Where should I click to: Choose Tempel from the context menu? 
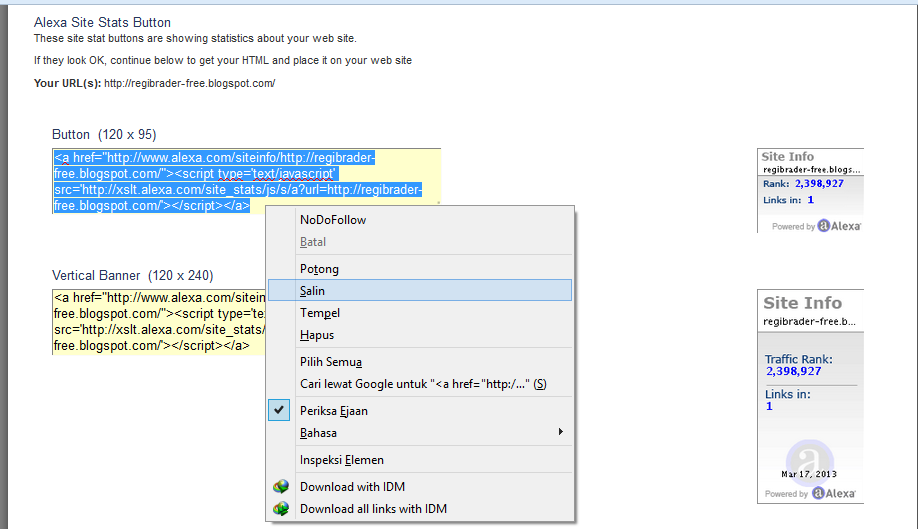(420, 312)
